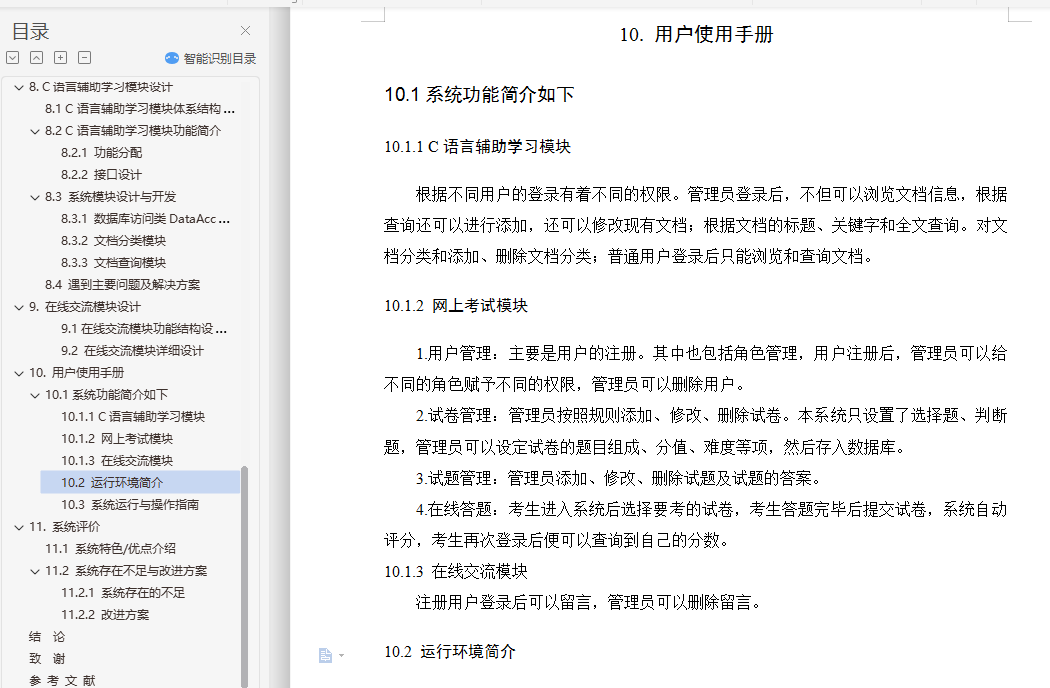Click the paragraph starting 根据不同用户的登录
The height and width of the screenshot is (688, 1050).
point(695,226)
